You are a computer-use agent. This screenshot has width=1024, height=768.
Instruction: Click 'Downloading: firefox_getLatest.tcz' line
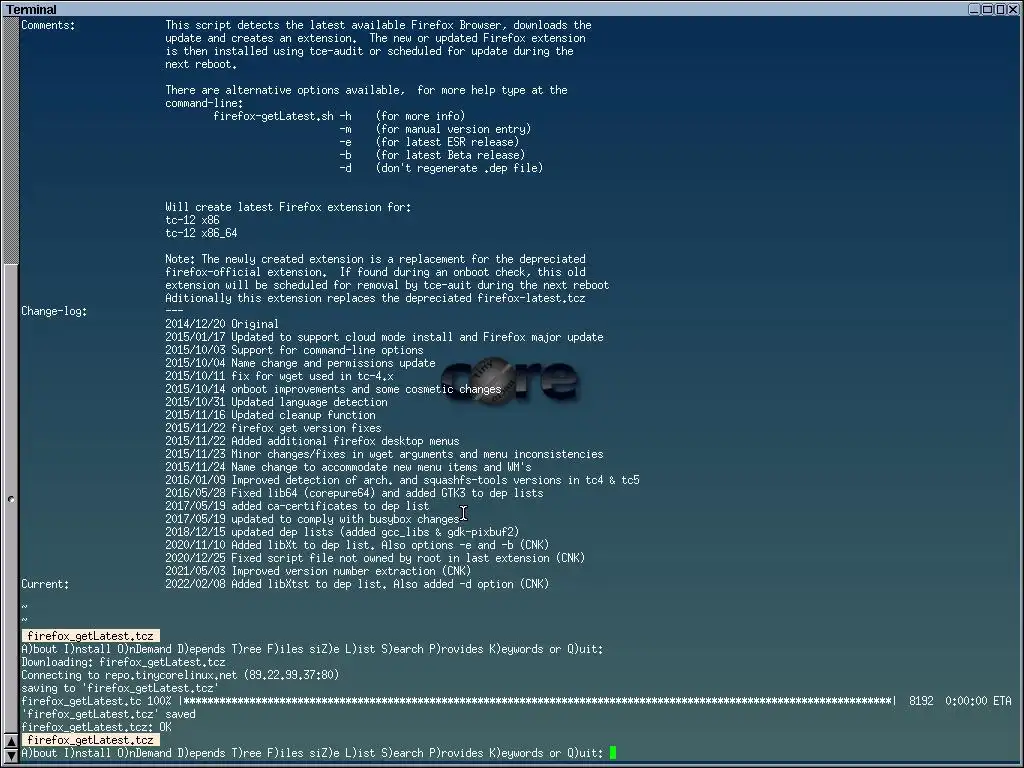tap(123, 662)
